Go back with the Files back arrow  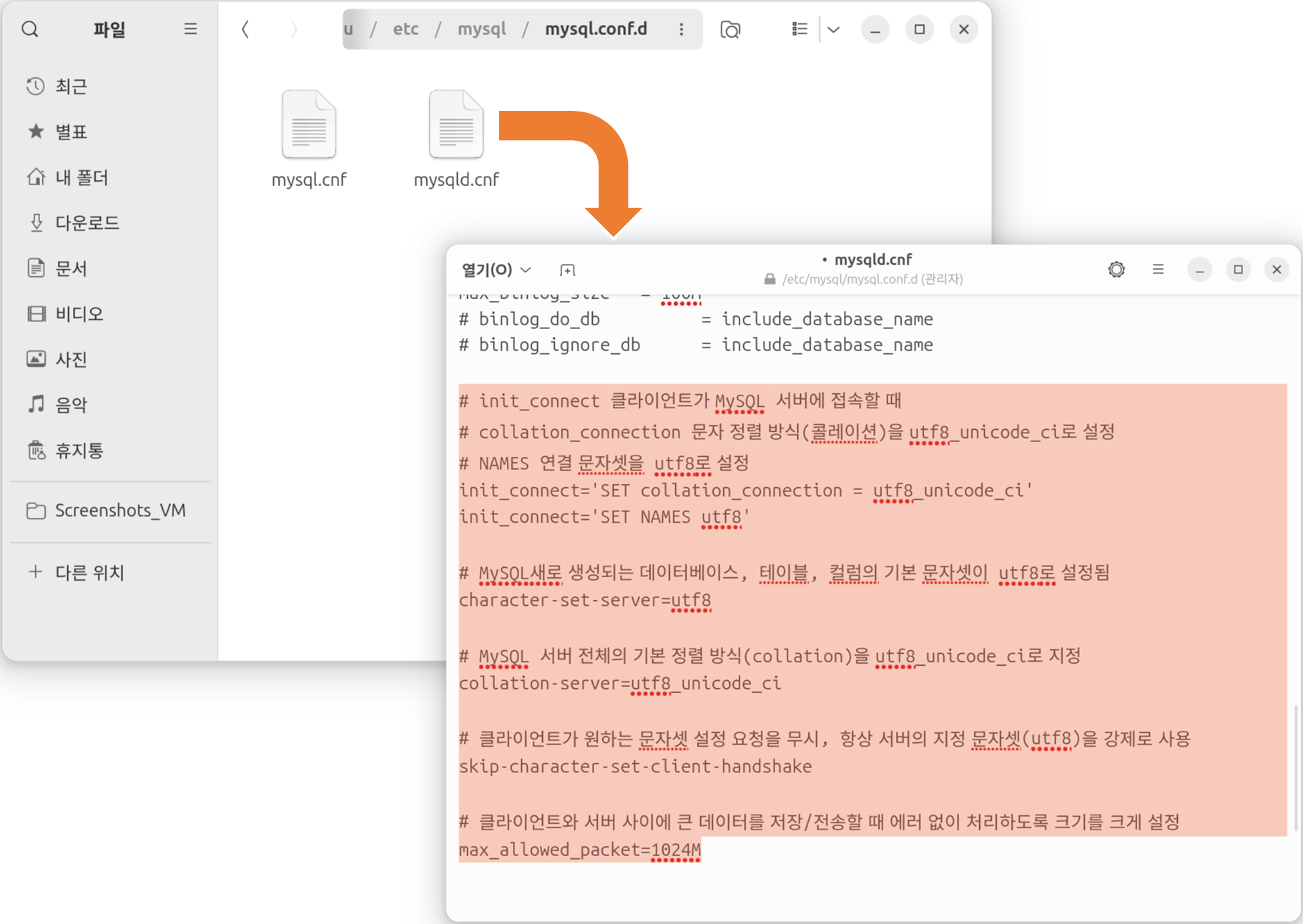(245, 29)
